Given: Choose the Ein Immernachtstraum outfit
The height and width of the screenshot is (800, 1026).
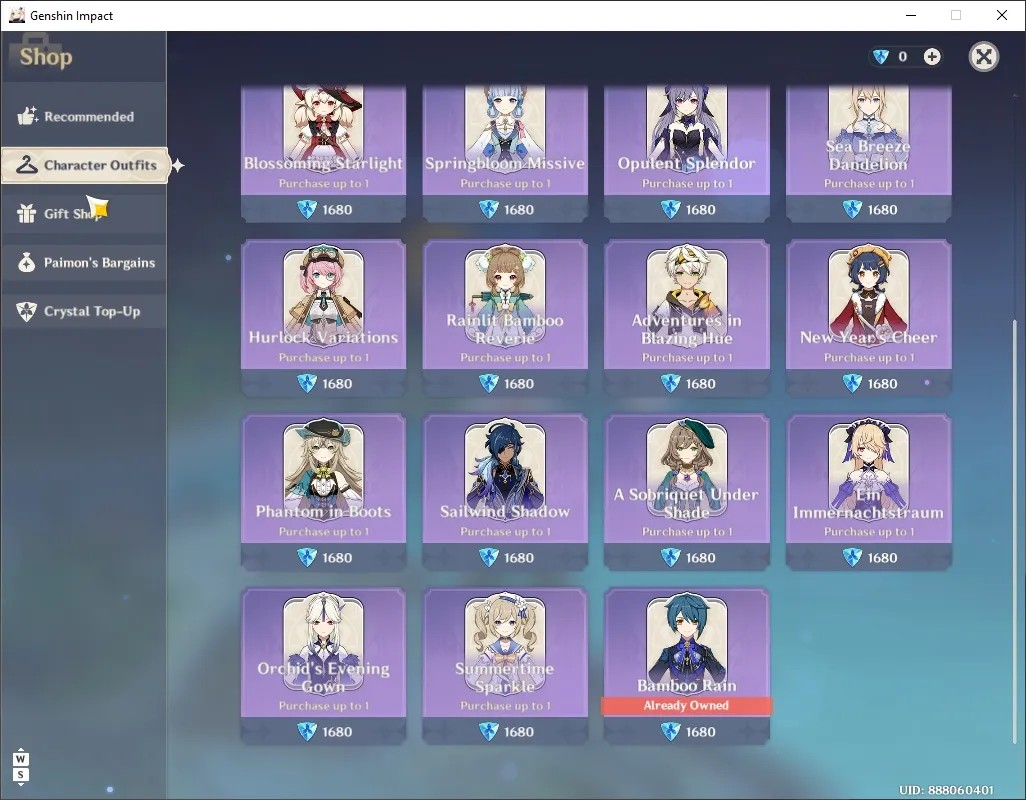Looking at the screenshot, I should [x=868, y=491].
